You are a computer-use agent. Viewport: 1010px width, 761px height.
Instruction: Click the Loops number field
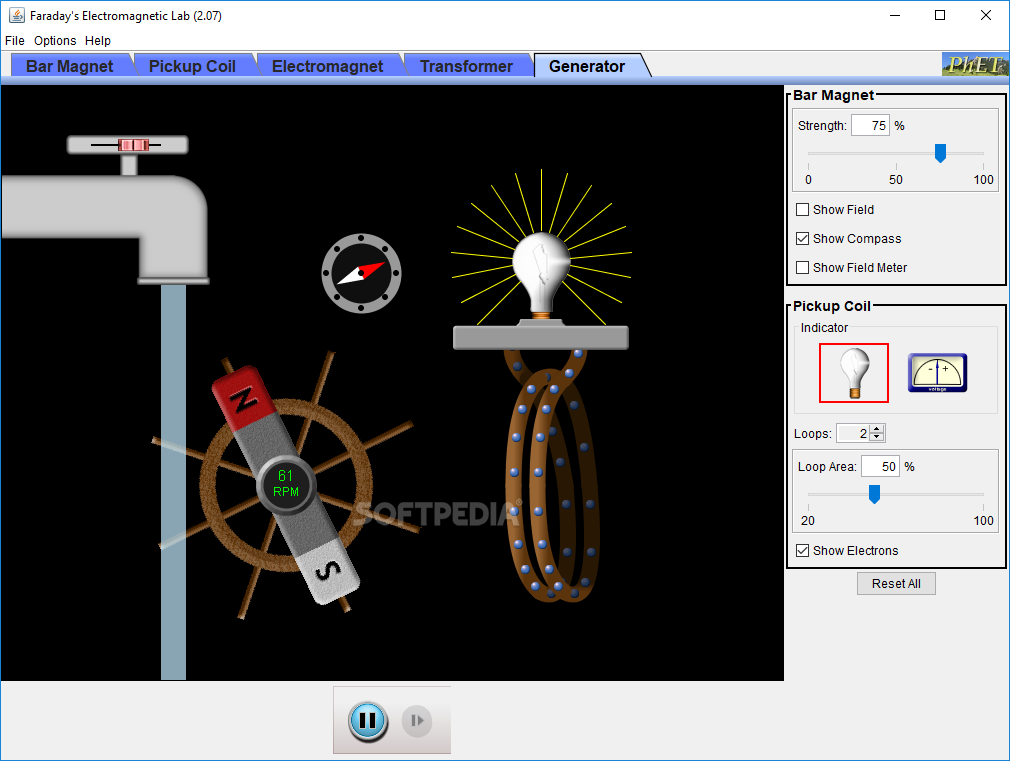(x=853, y=434)
